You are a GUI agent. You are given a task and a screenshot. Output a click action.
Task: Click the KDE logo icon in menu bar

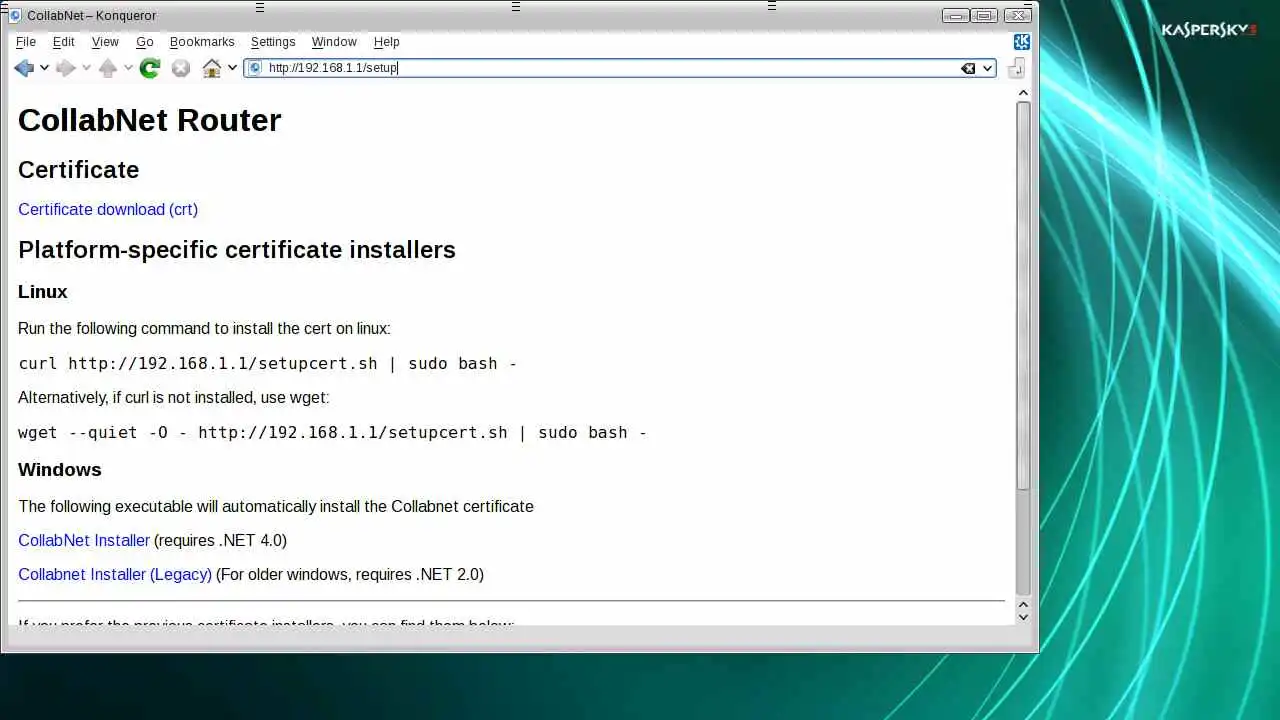[1021, 42]
